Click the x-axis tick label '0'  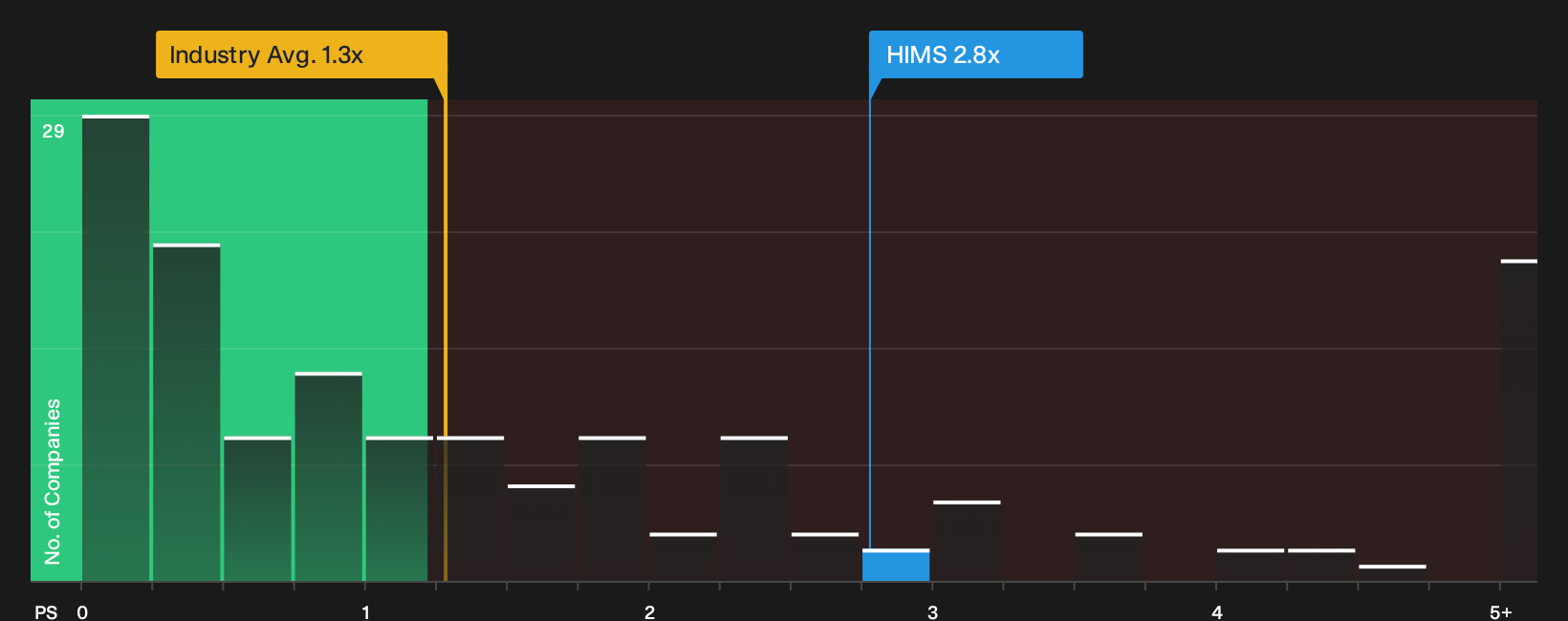(82, 611)
